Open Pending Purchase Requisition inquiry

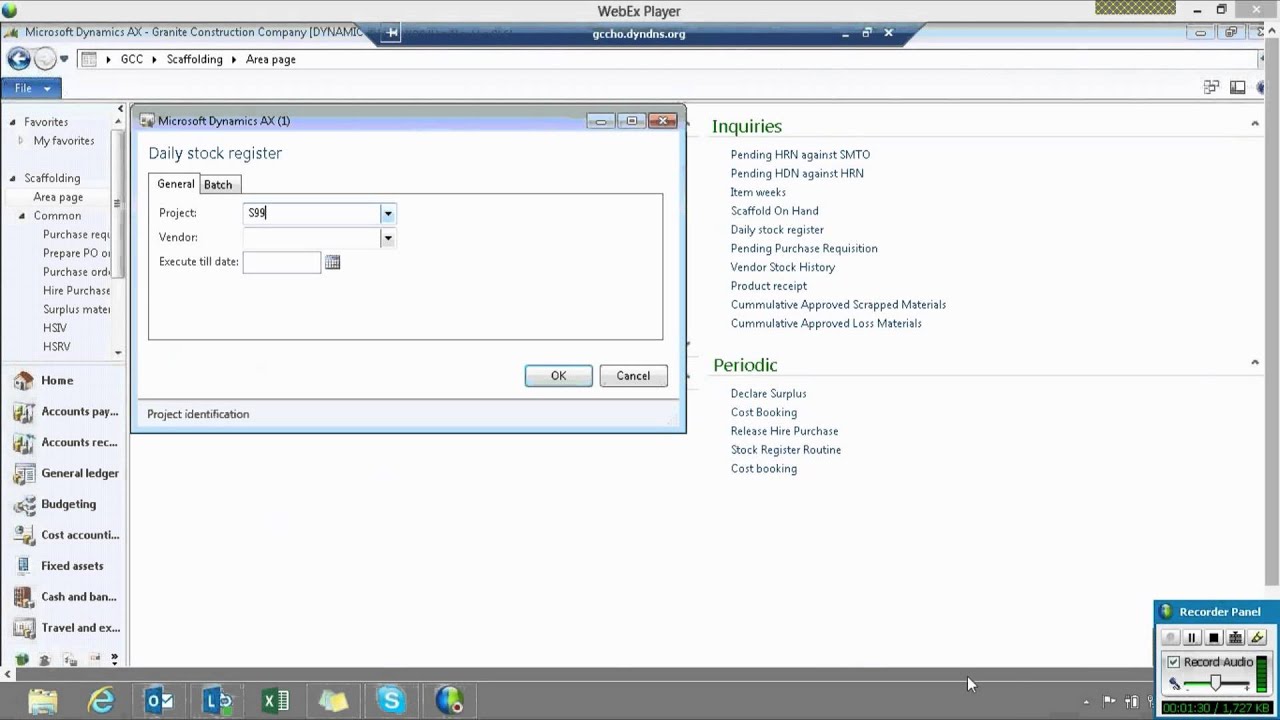tap(804, 248)
